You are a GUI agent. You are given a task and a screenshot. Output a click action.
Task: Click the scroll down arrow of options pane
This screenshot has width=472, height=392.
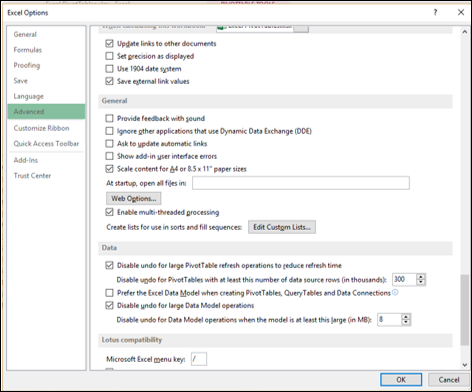point(465,365)
